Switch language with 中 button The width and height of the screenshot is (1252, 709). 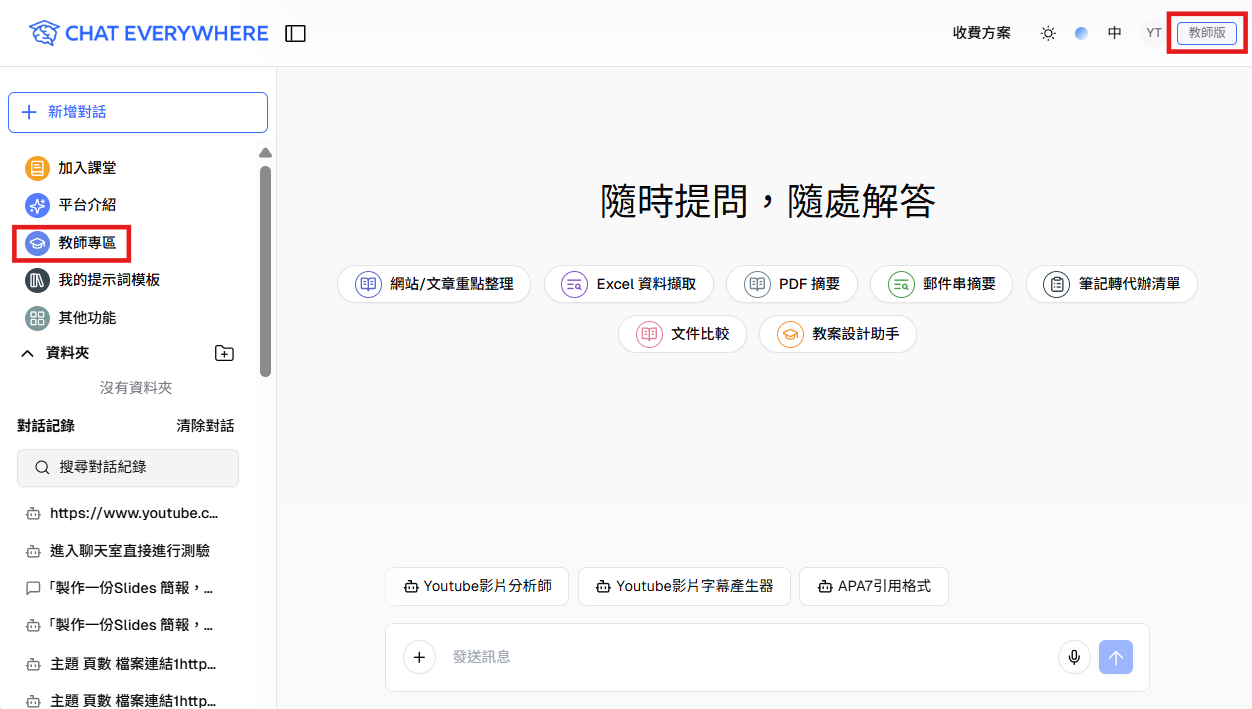click(x=1114, y=33)
